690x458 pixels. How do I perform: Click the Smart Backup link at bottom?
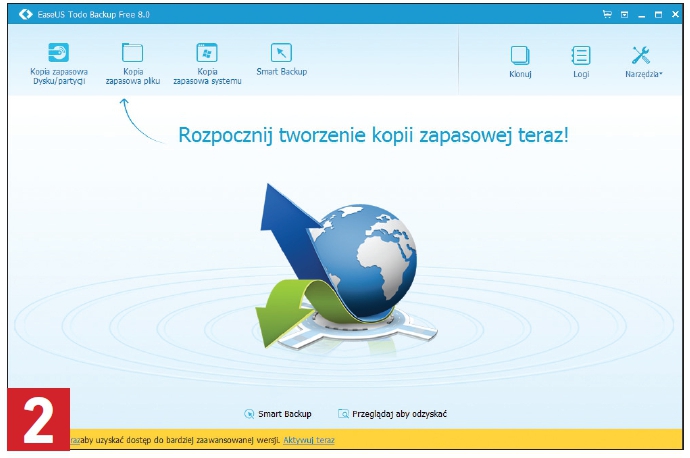click(x=278, y=414)
